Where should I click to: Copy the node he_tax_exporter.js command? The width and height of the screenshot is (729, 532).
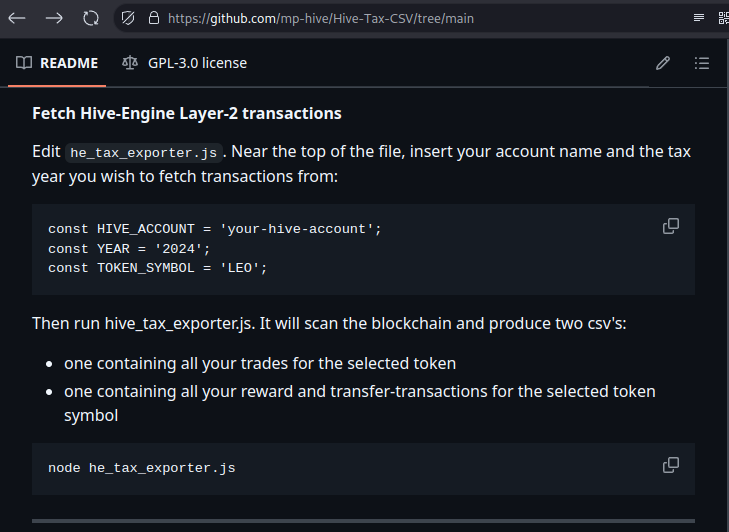click(671, 465)
